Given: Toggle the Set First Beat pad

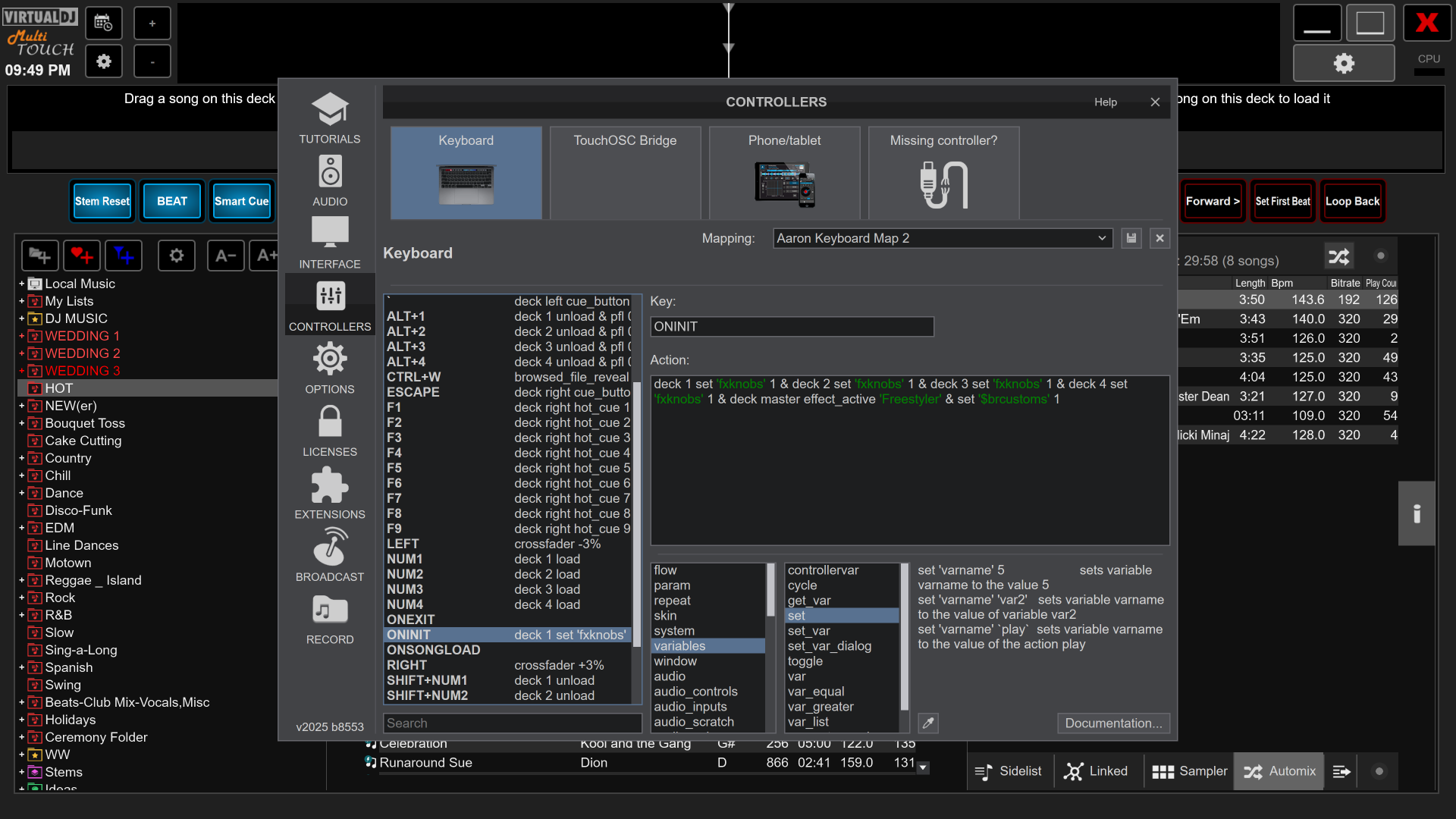Looking at the screenshot, I should tap(1282, 201).
